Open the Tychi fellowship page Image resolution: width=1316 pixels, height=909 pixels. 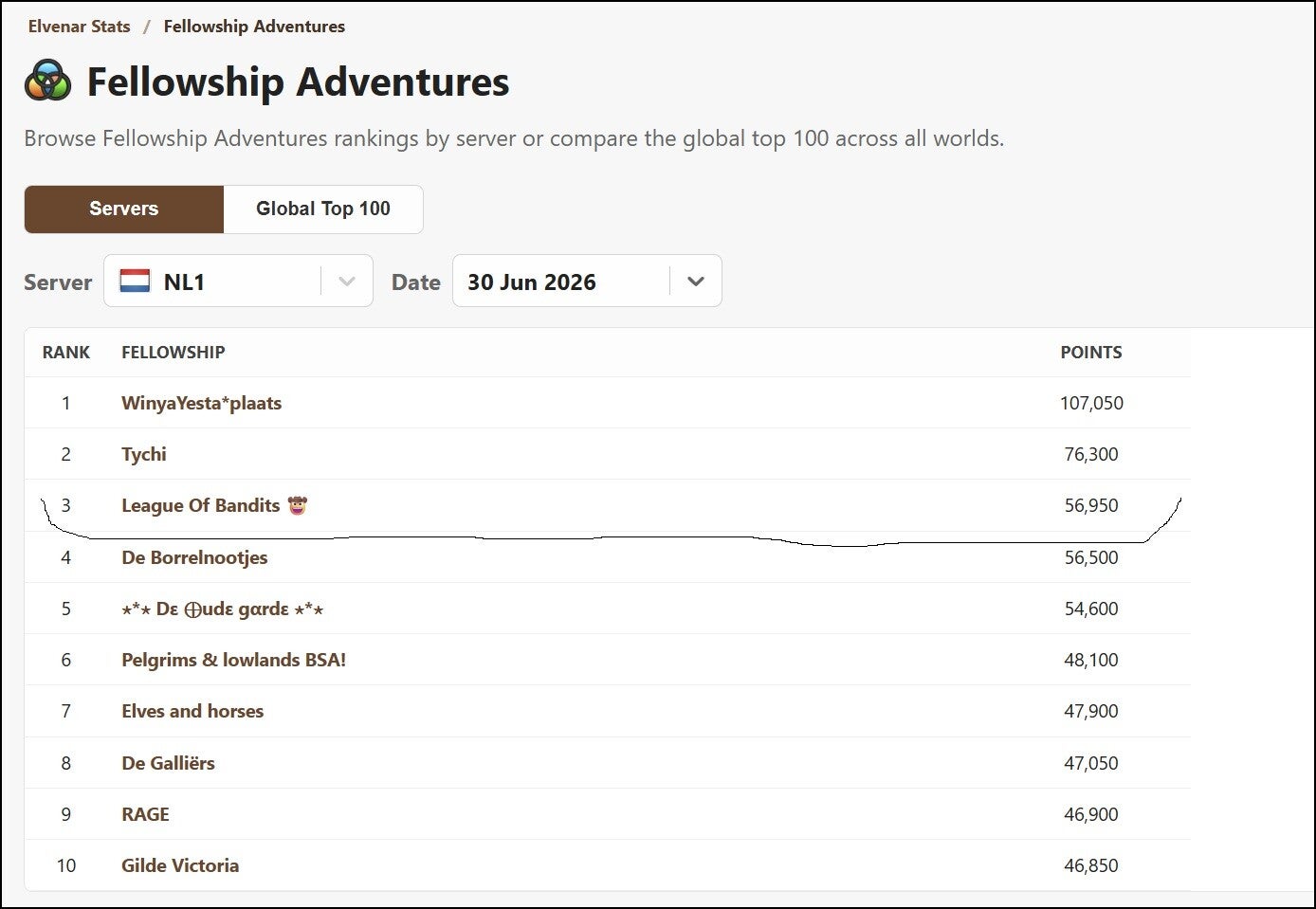tap(144, 454)
